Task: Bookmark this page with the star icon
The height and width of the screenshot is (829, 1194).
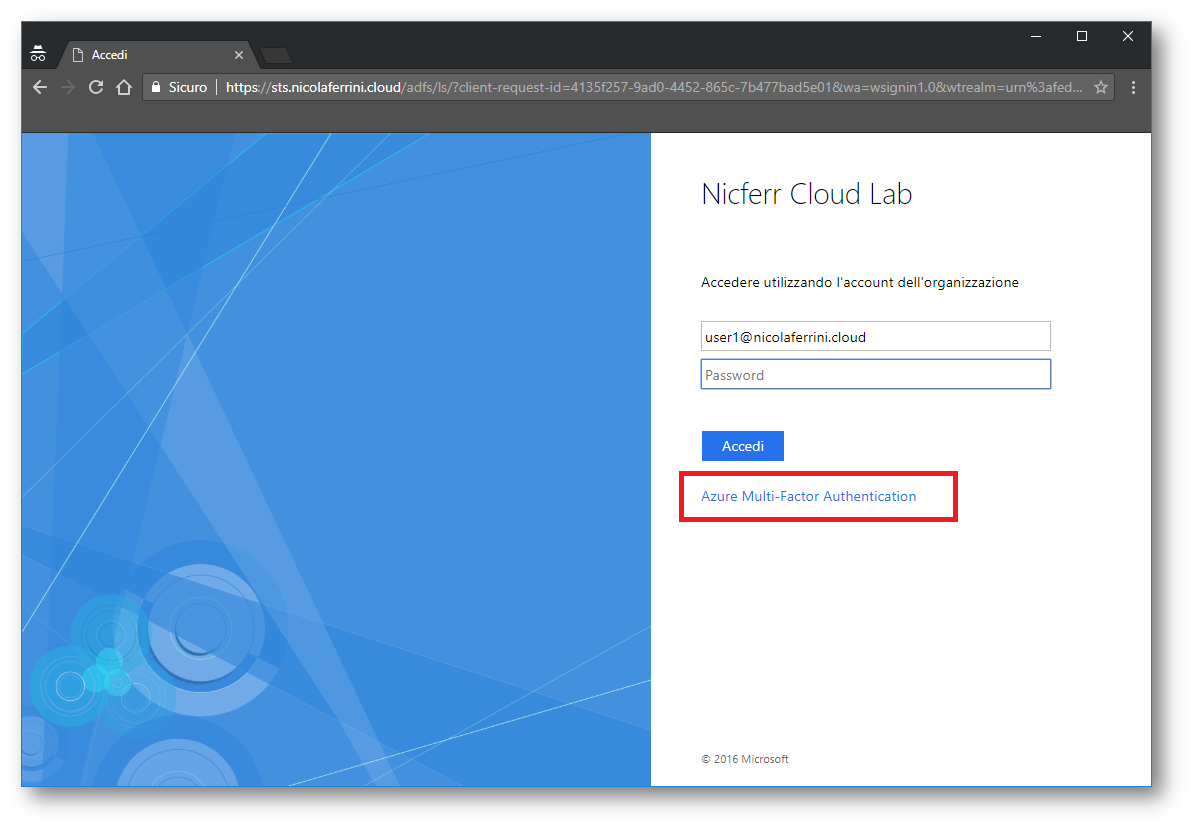Action: pyautogui.click(x=1100, y=88)
